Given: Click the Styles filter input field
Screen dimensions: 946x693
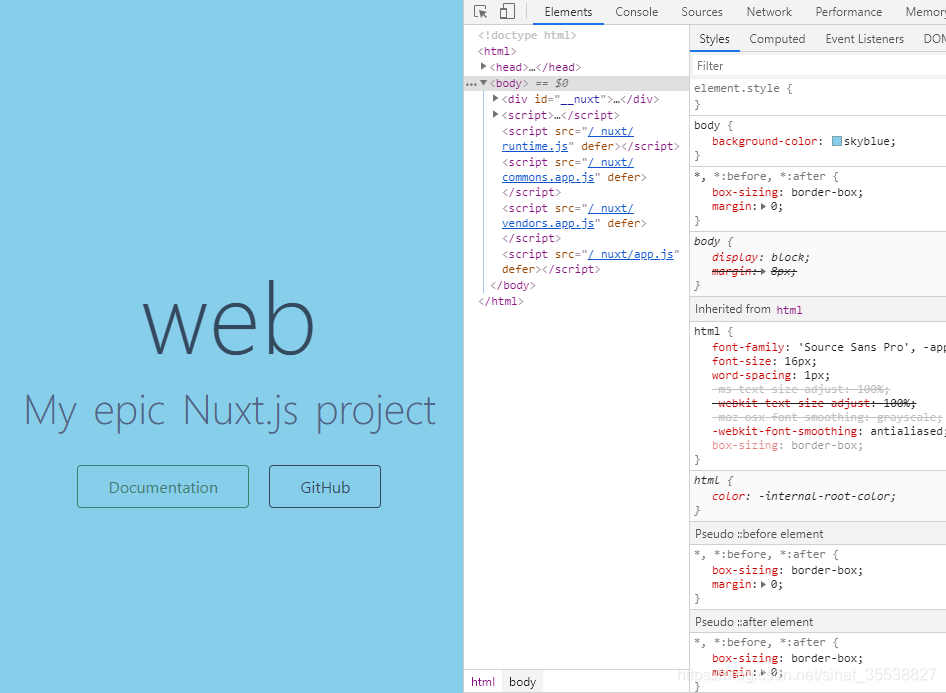Looking at the screenshot, I should [780, 65].
